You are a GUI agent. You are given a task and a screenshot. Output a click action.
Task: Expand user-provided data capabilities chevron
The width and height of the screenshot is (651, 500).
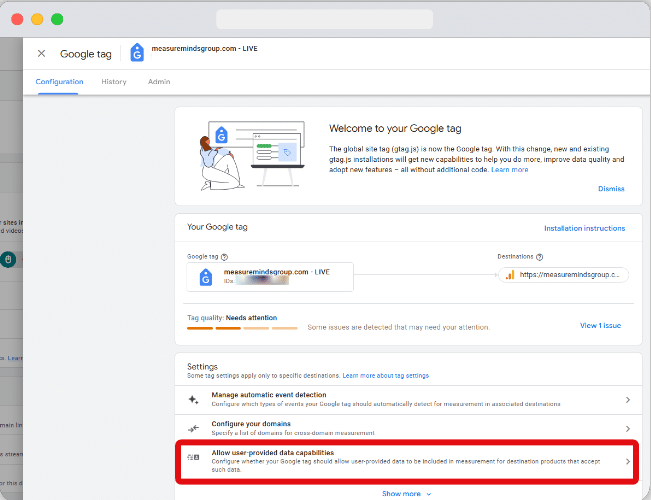tap(628, 461)
